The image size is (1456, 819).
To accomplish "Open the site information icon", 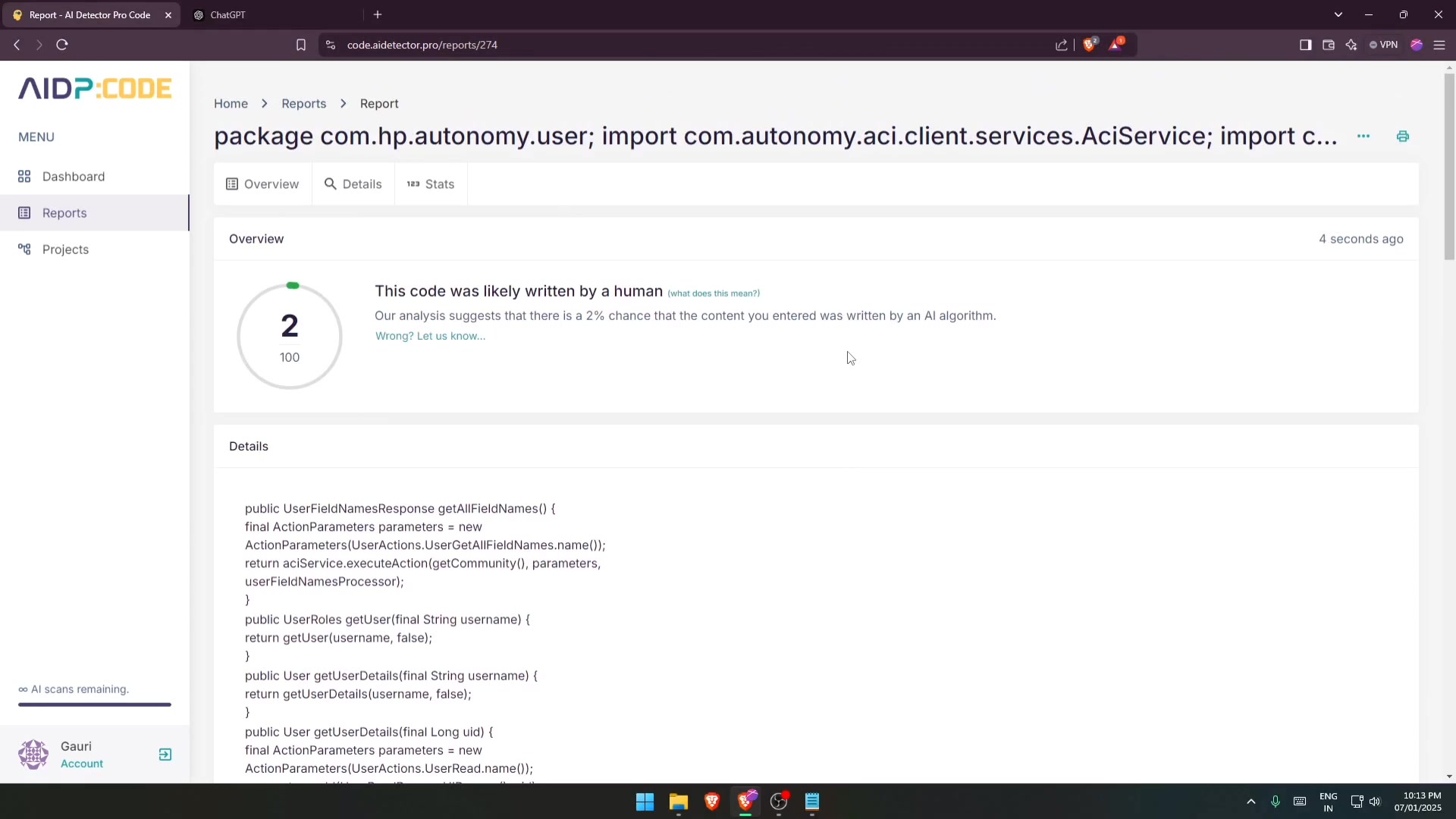I will 330,45.
